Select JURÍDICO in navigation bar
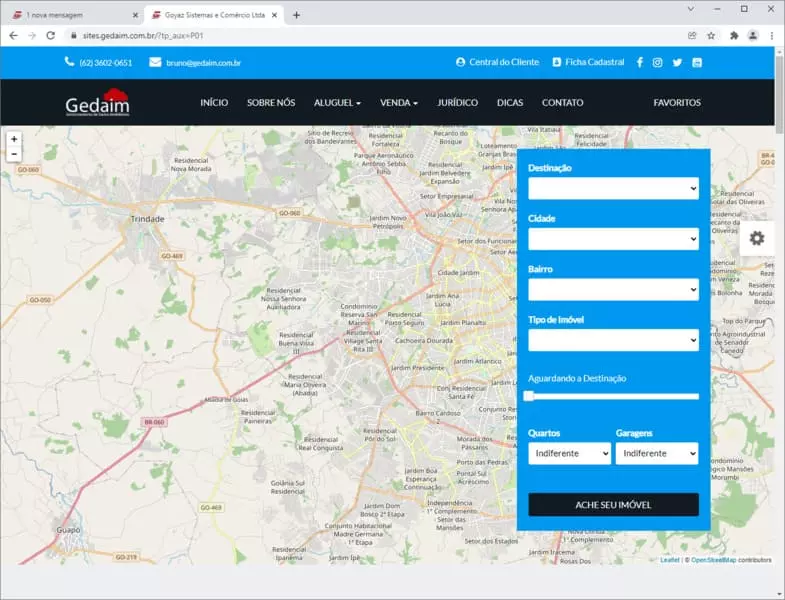 pos(457,103)
